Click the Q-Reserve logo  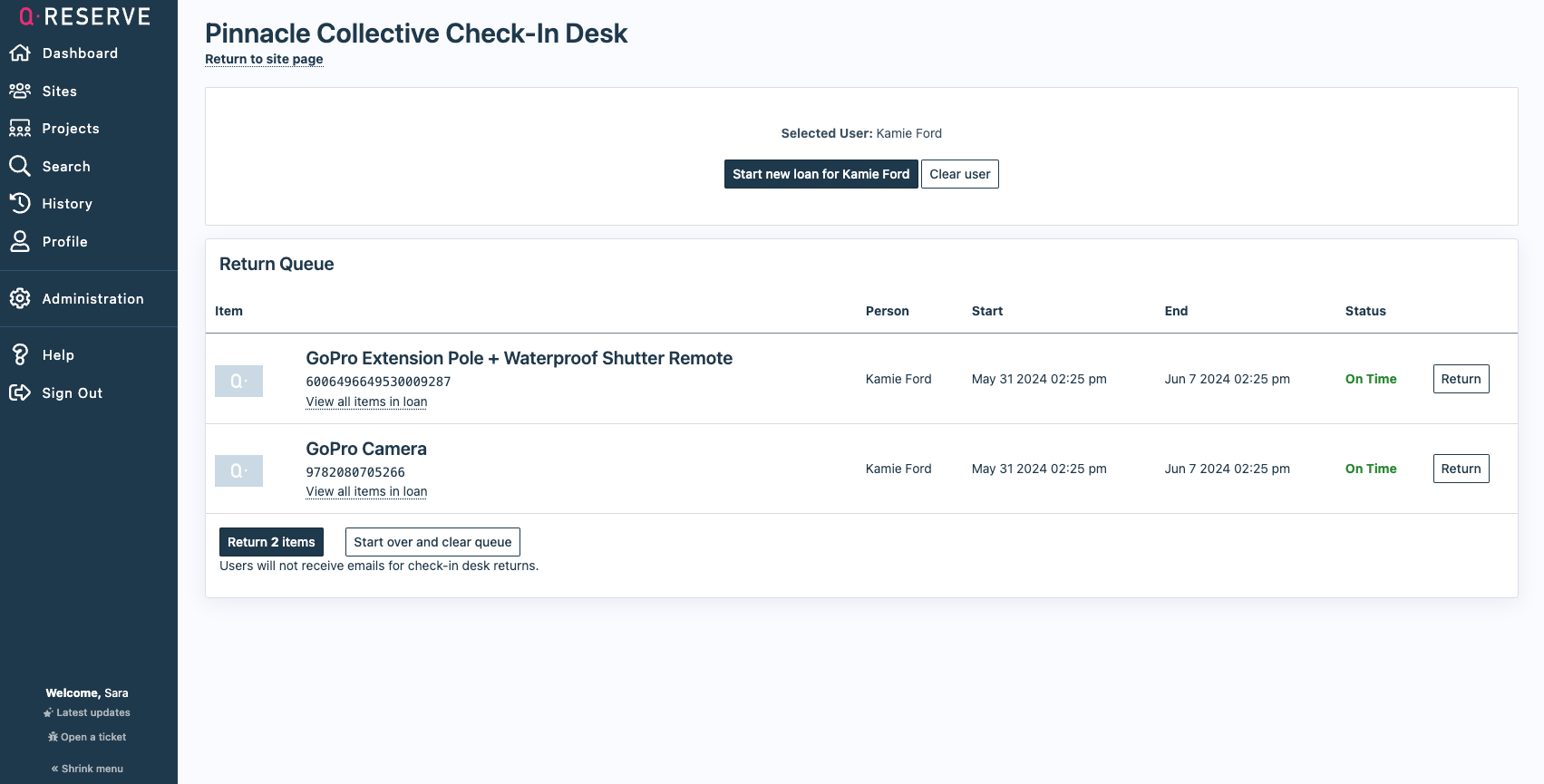[85, 17]
